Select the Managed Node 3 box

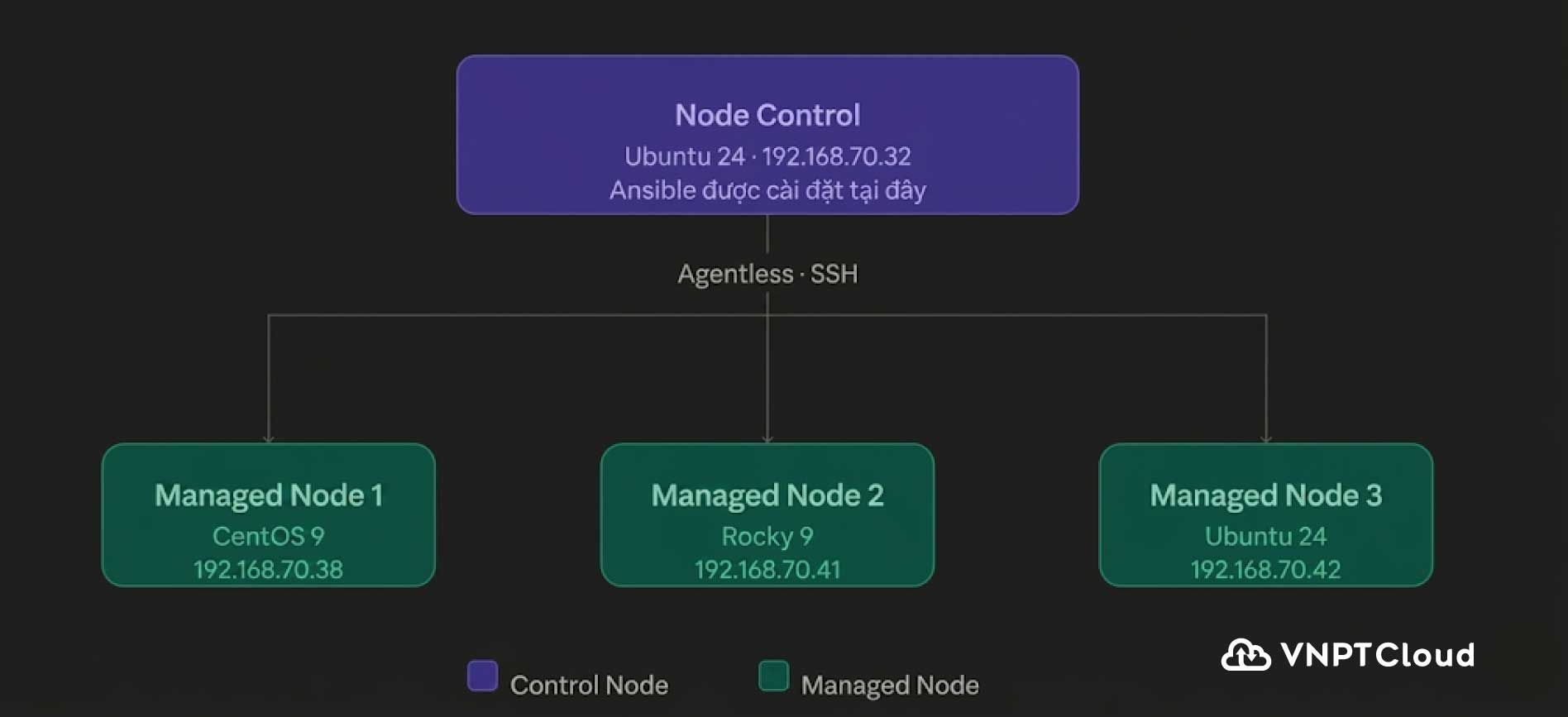1266,515
